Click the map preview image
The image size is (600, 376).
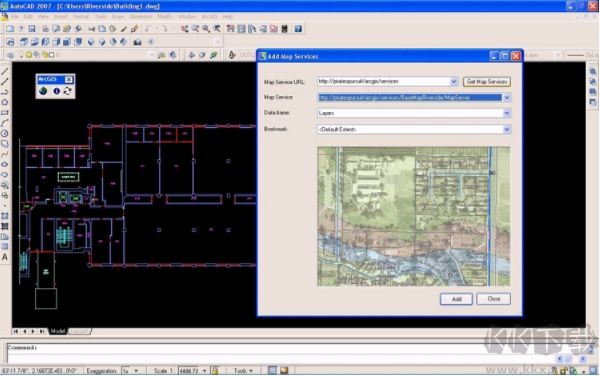click(414, 216)
